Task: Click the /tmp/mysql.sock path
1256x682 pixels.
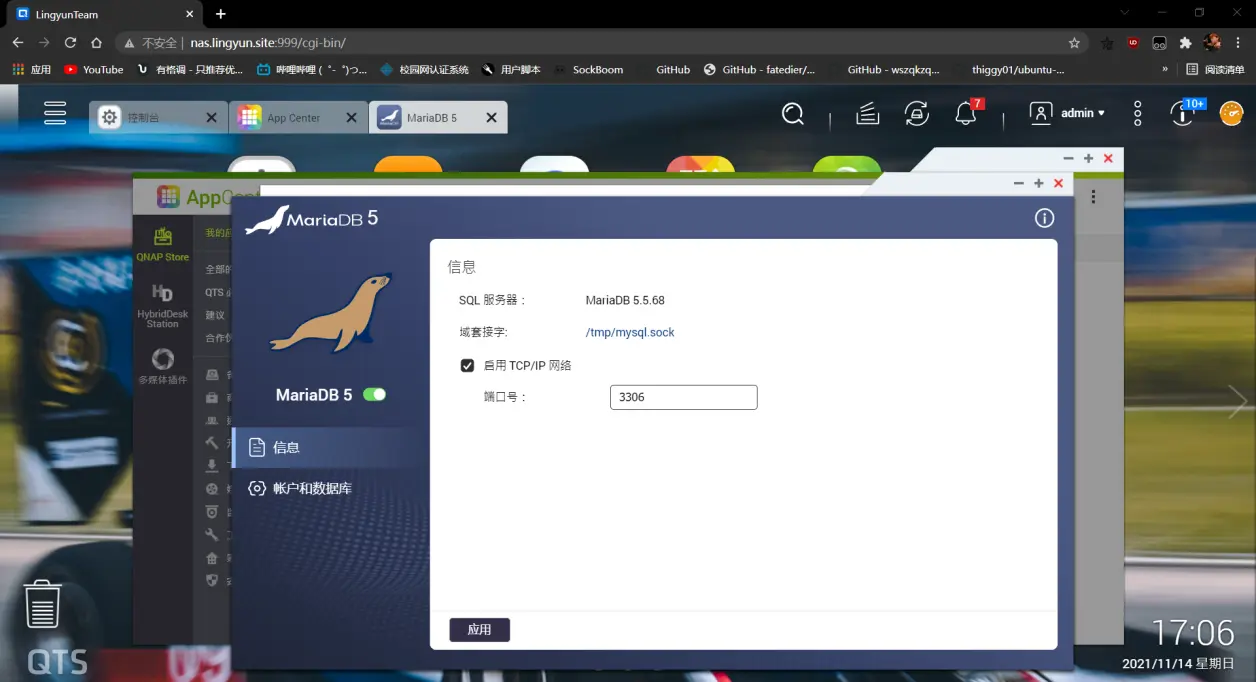Action: point(630,332)
